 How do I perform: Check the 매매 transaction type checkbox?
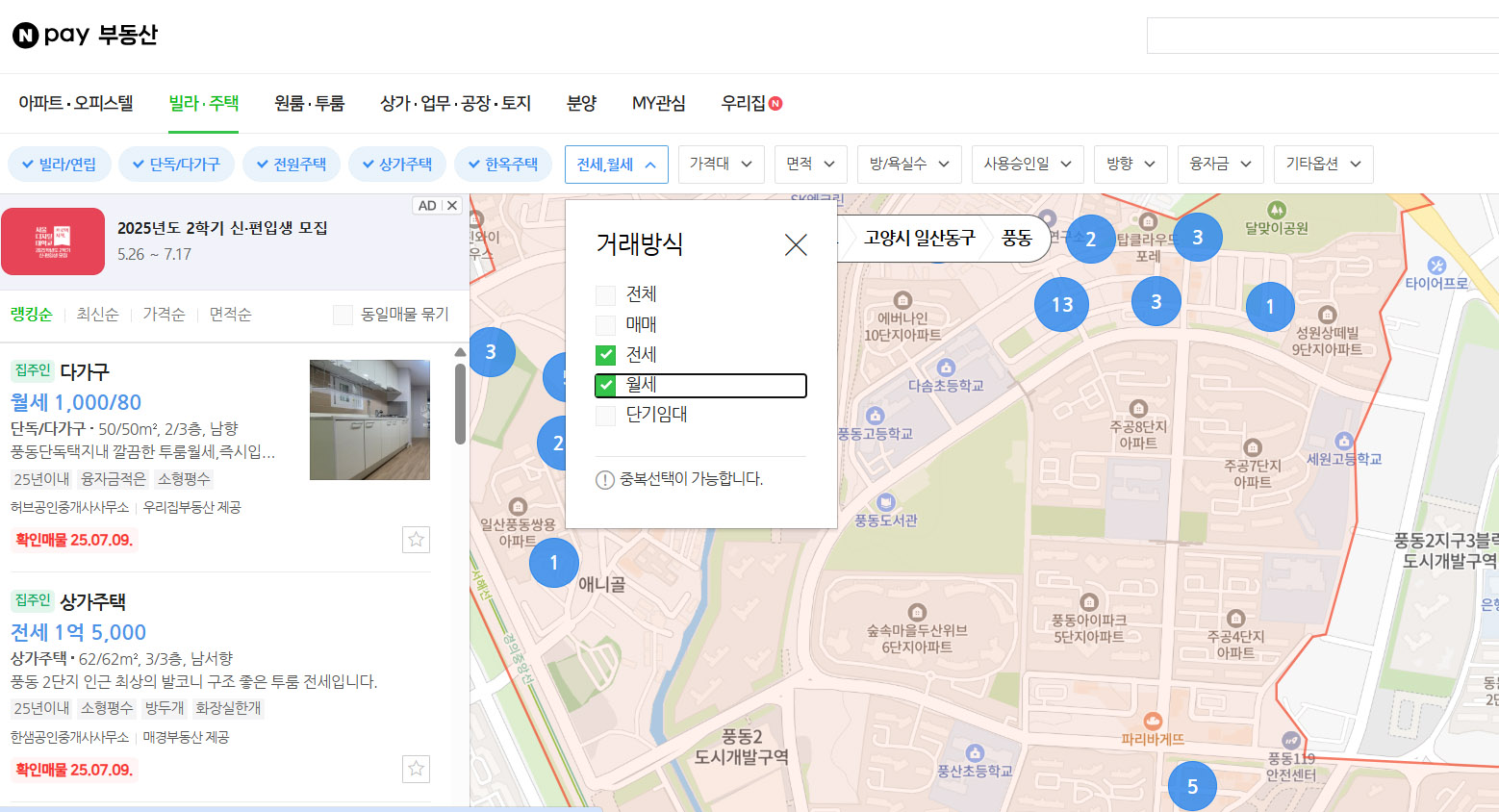click(606, 325)
